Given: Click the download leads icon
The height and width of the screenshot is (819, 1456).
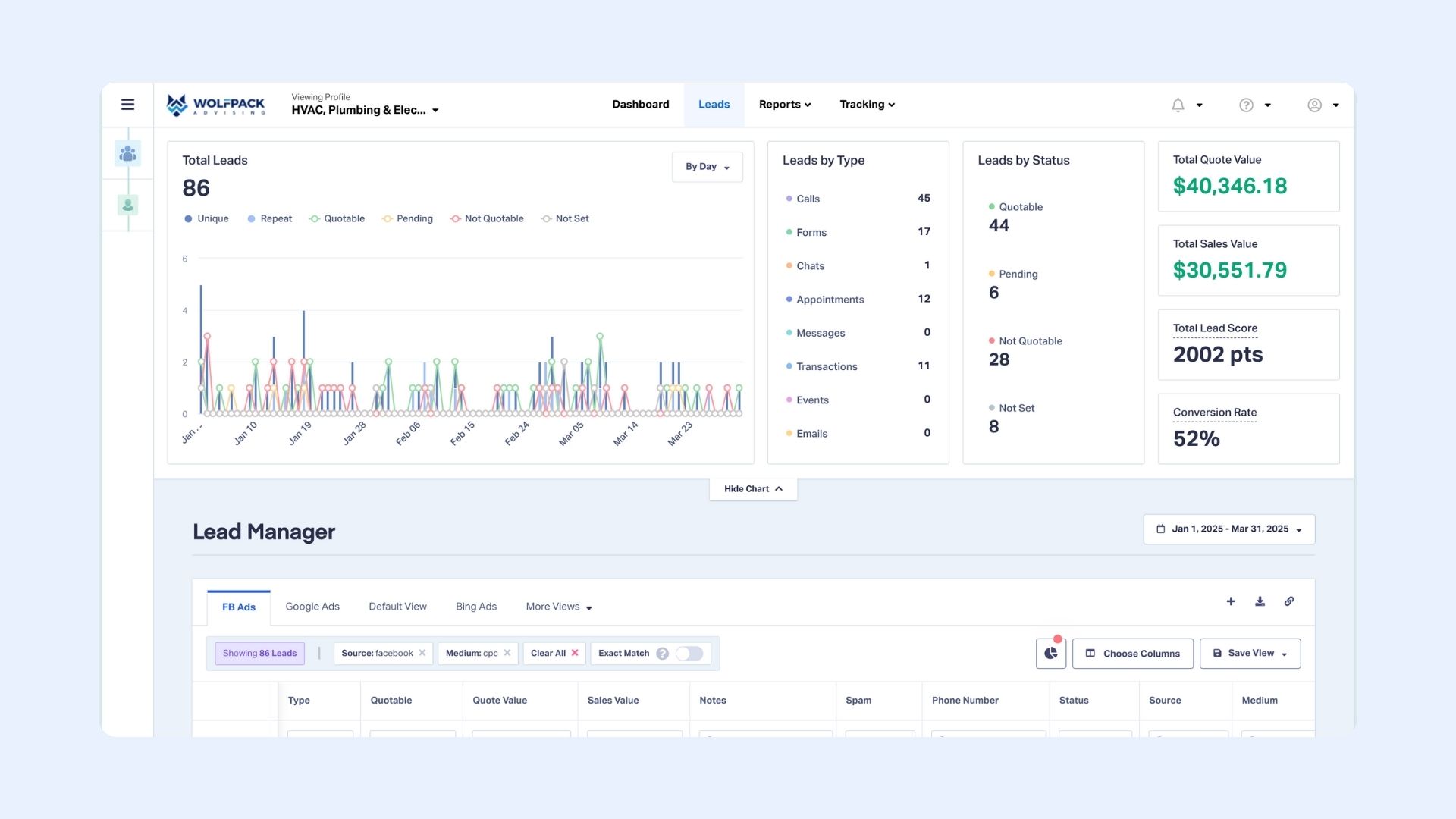Looking at the screenshot, I should pyautogui.click(x=1260, y=601).
